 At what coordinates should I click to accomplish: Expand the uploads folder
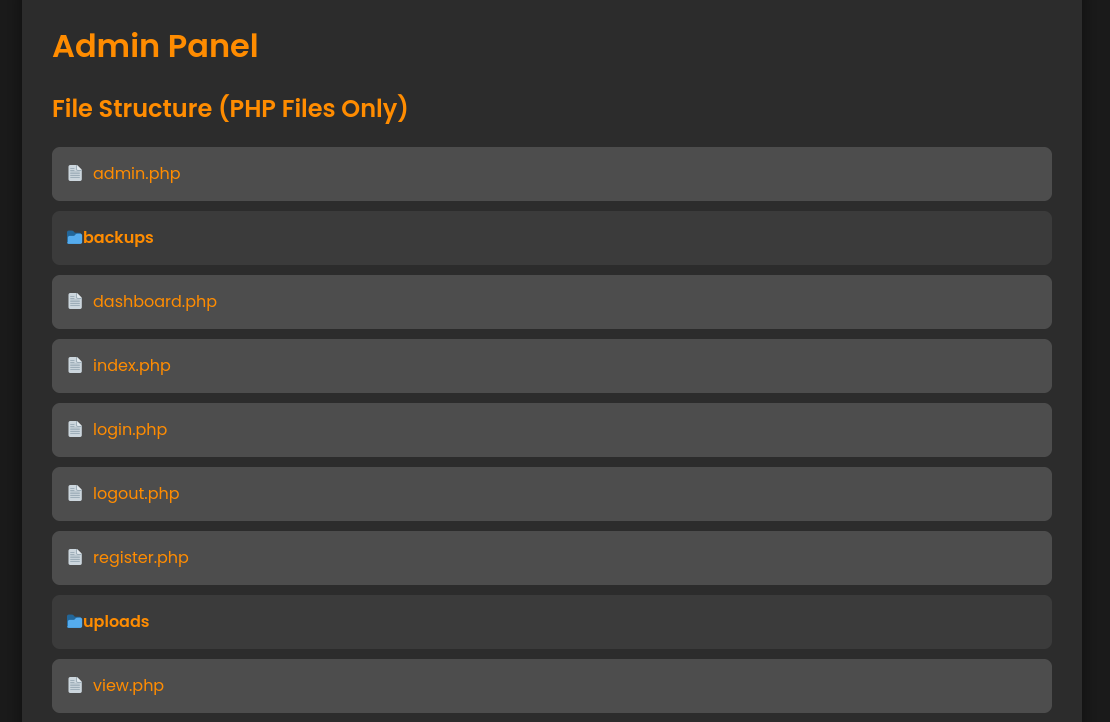click(x=116, y=621)
